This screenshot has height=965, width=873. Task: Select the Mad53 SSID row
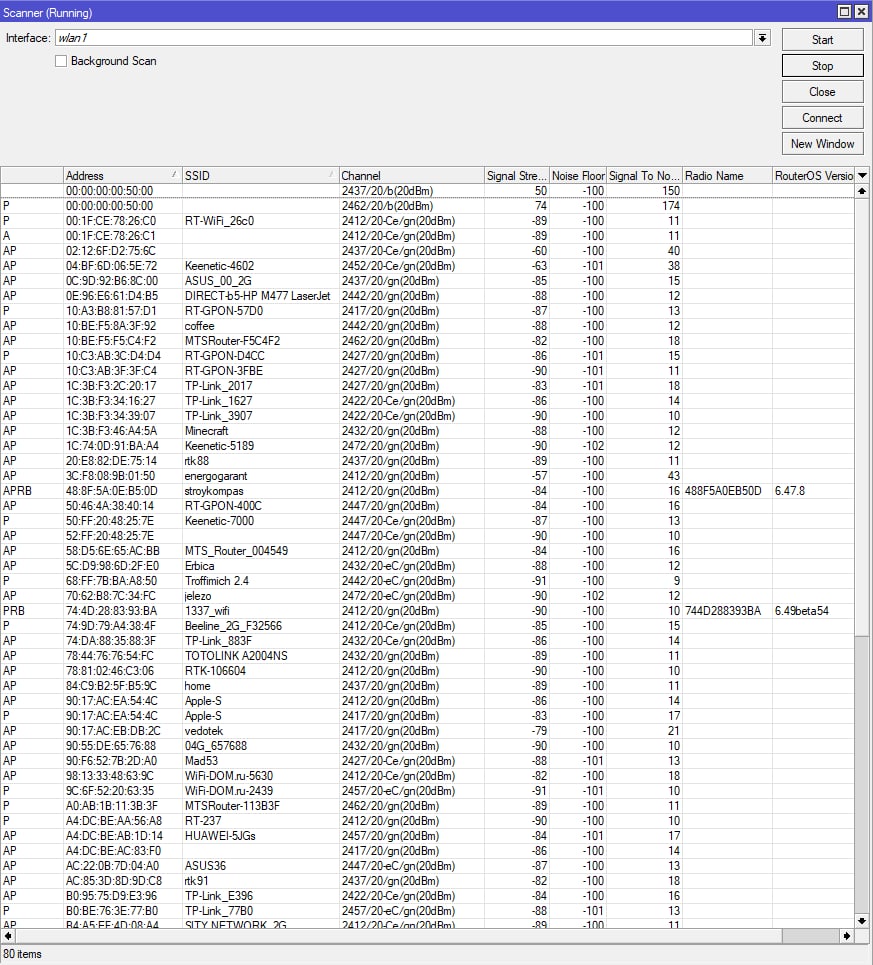427,761
